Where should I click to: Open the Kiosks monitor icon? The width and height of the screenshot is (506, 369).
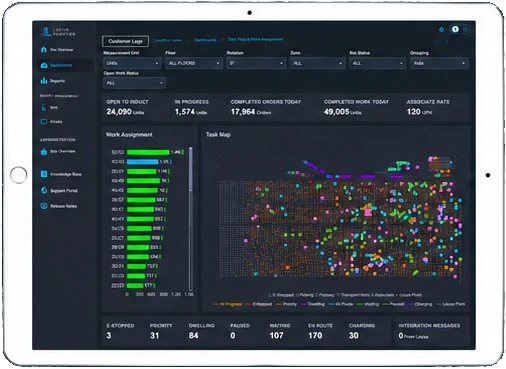(x=44, y=122)
